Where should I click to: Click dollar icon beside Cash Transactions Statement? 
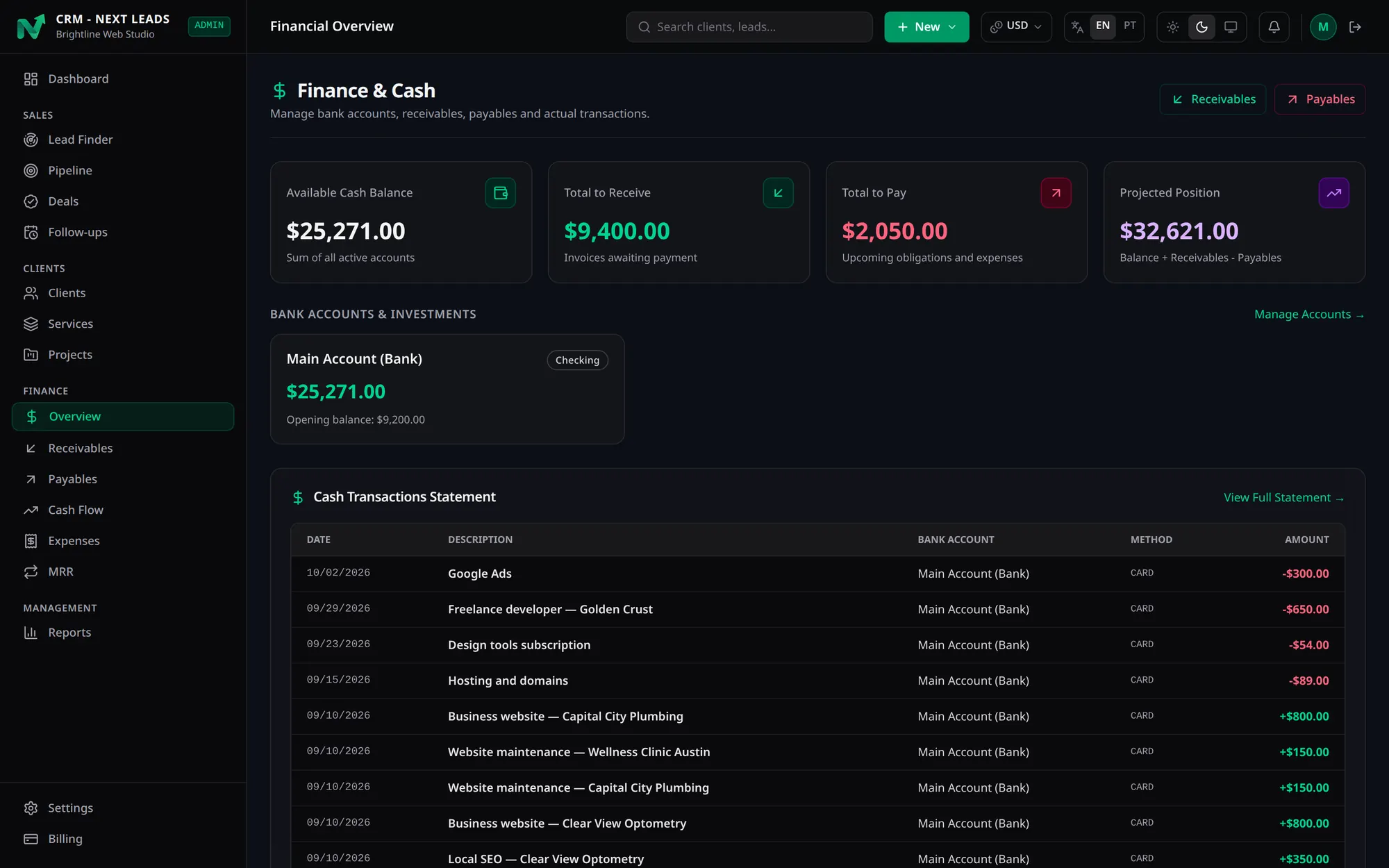click(x=298, y=497)
